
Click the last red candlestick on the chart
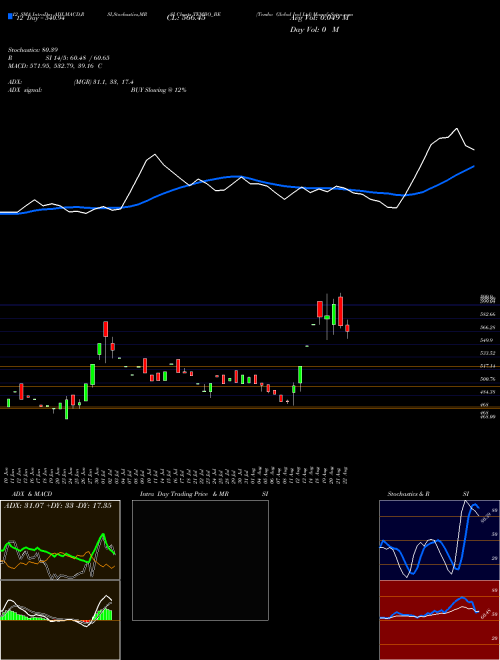click(x=348, y=328)
